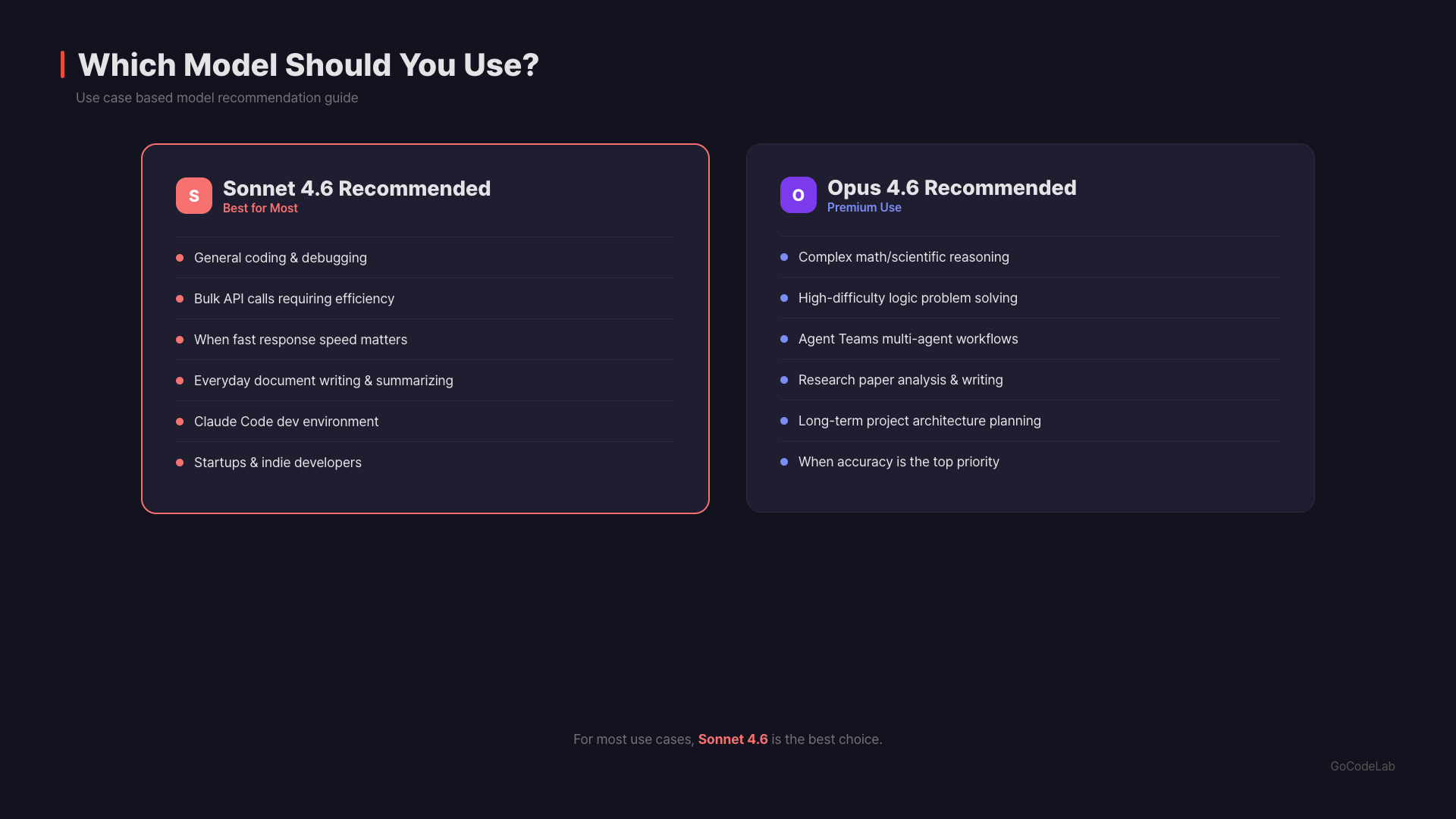Click the purple bullet beside Complex math/scientific reasoning
Screen dimensions: 1456x819
click(784, 257)
